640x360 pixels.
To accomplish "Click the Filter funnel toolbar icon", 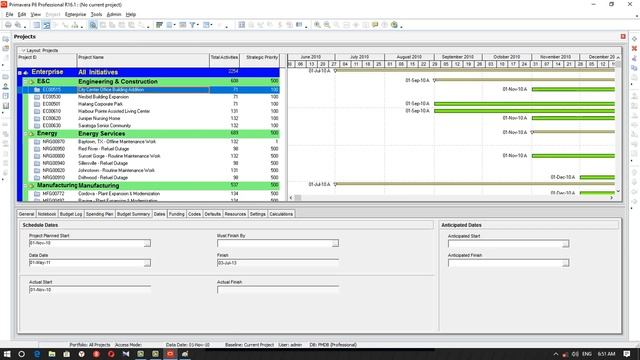I will coord(192,25).
